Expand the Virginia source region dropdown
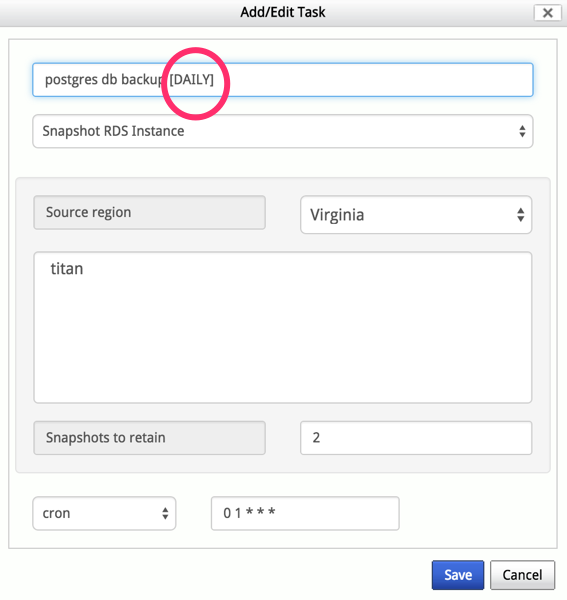The width and height of the screenshot is (567, 600). point(416,215)
